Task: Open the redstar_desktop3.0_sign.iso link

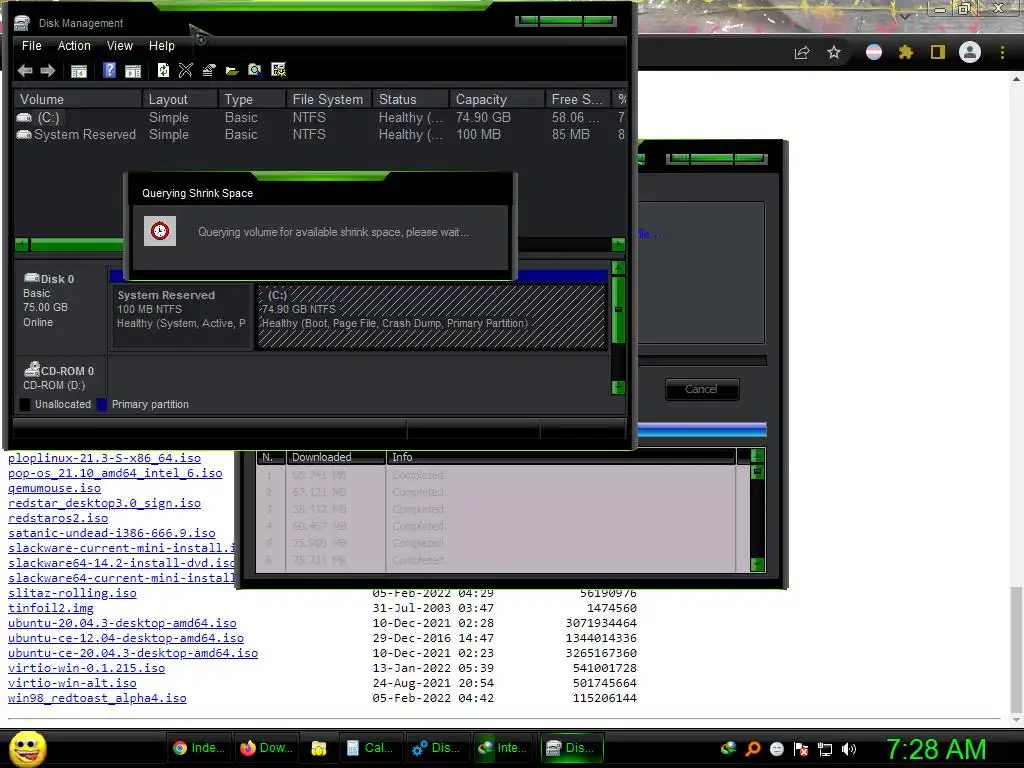Action: tap(104, 503)
